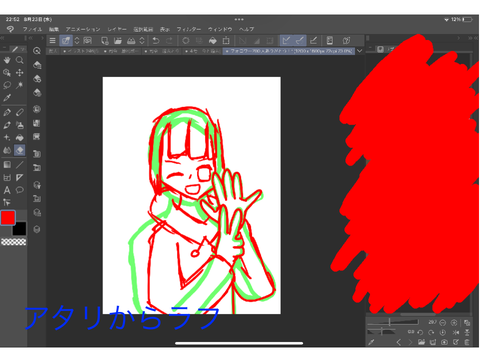This screenshot has width=480, height=360.
Task: Open the ファイル menu
Action: (32, 29)
